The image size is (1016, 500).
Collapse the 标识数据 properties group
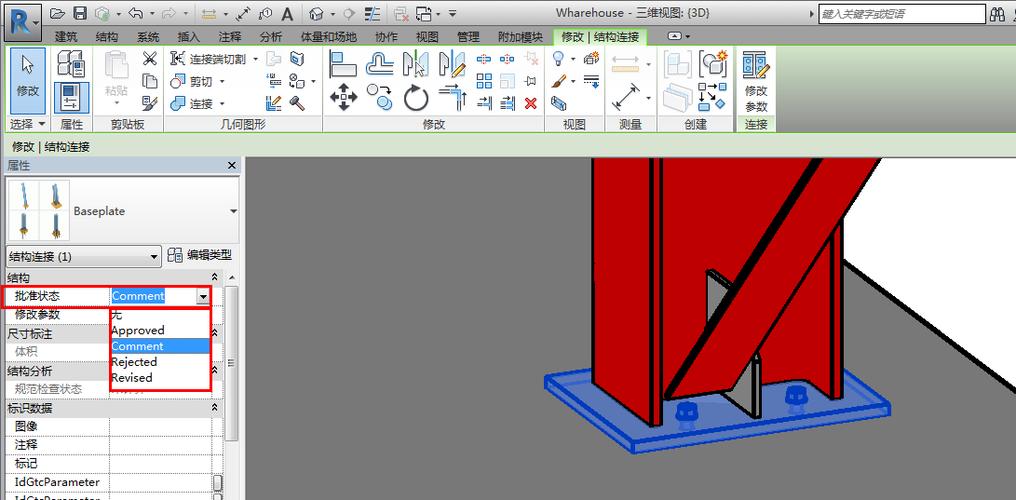pos(214,409)
